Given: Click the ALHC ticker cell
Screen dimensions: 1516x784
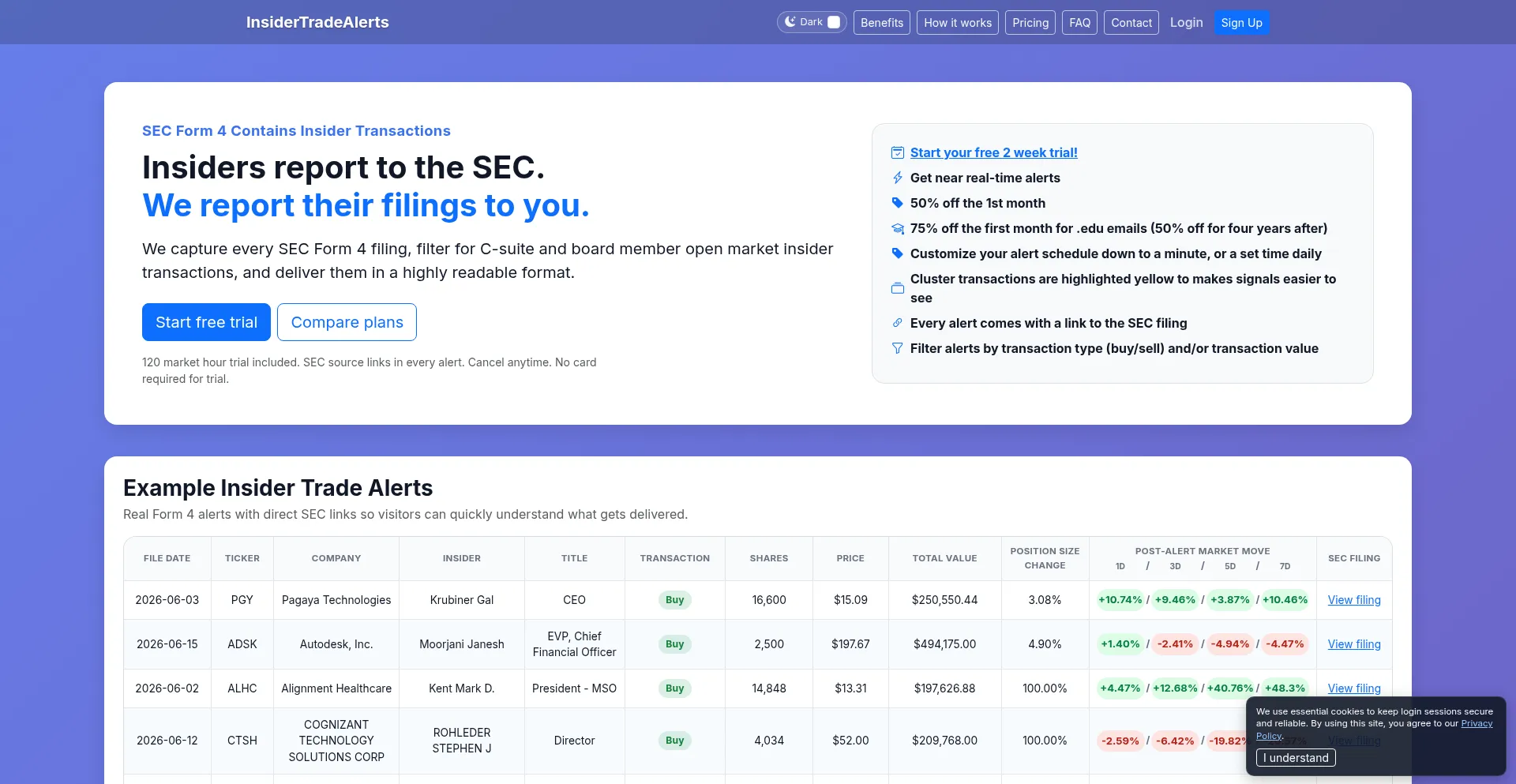Looking at the screenshot, I should 242,688.
